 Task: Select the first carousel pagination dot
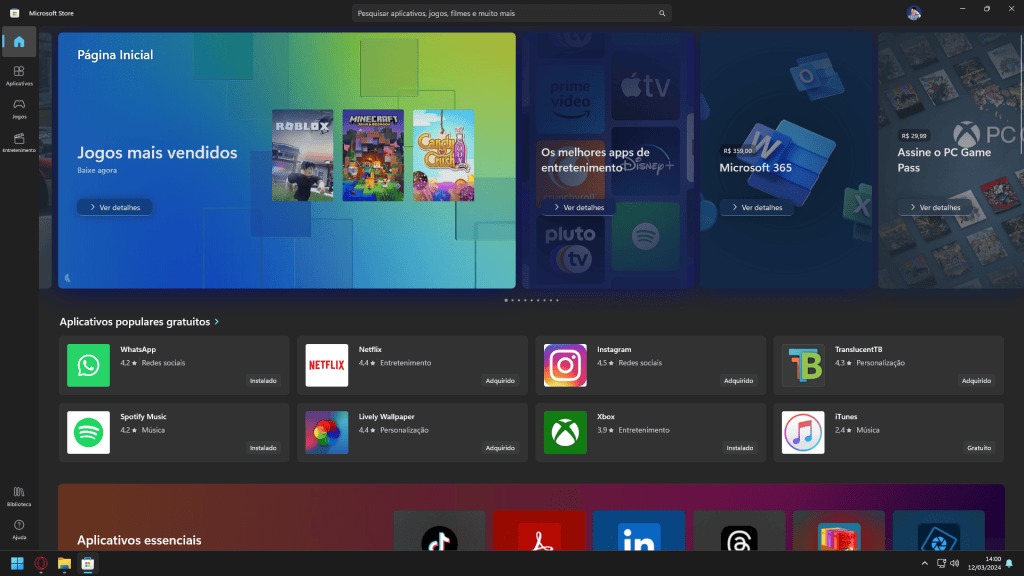click(505, 300)
